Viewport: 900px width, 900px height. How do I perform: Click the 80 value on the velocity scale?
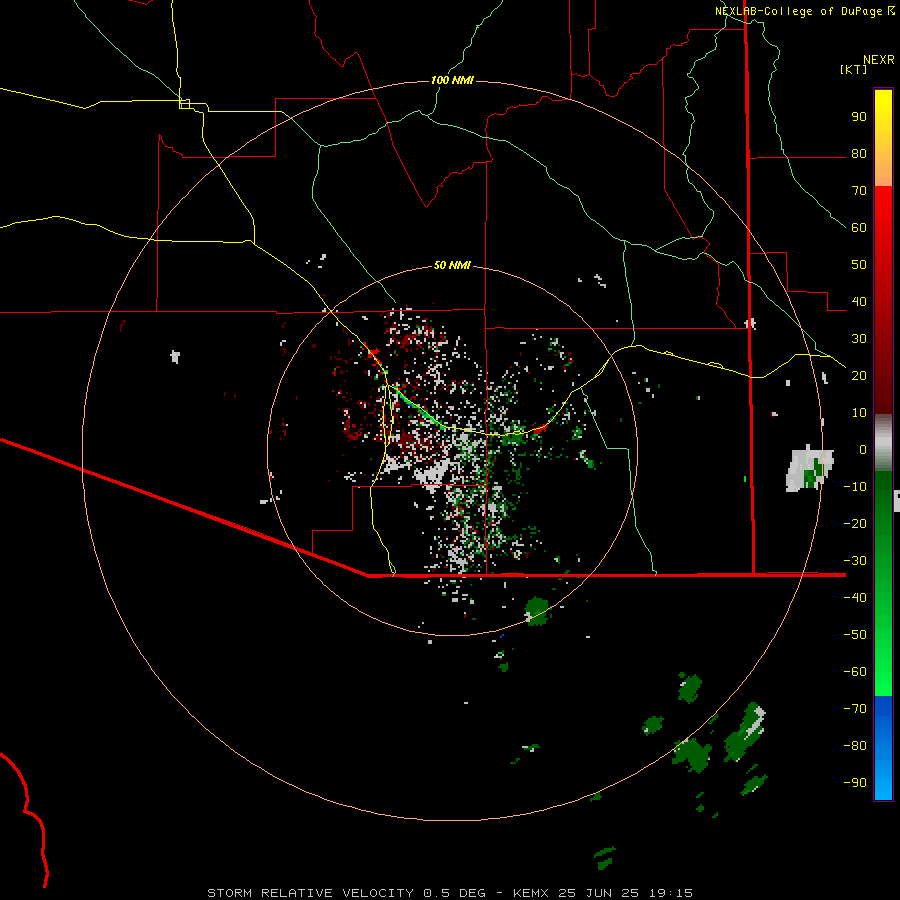[859, 154]
